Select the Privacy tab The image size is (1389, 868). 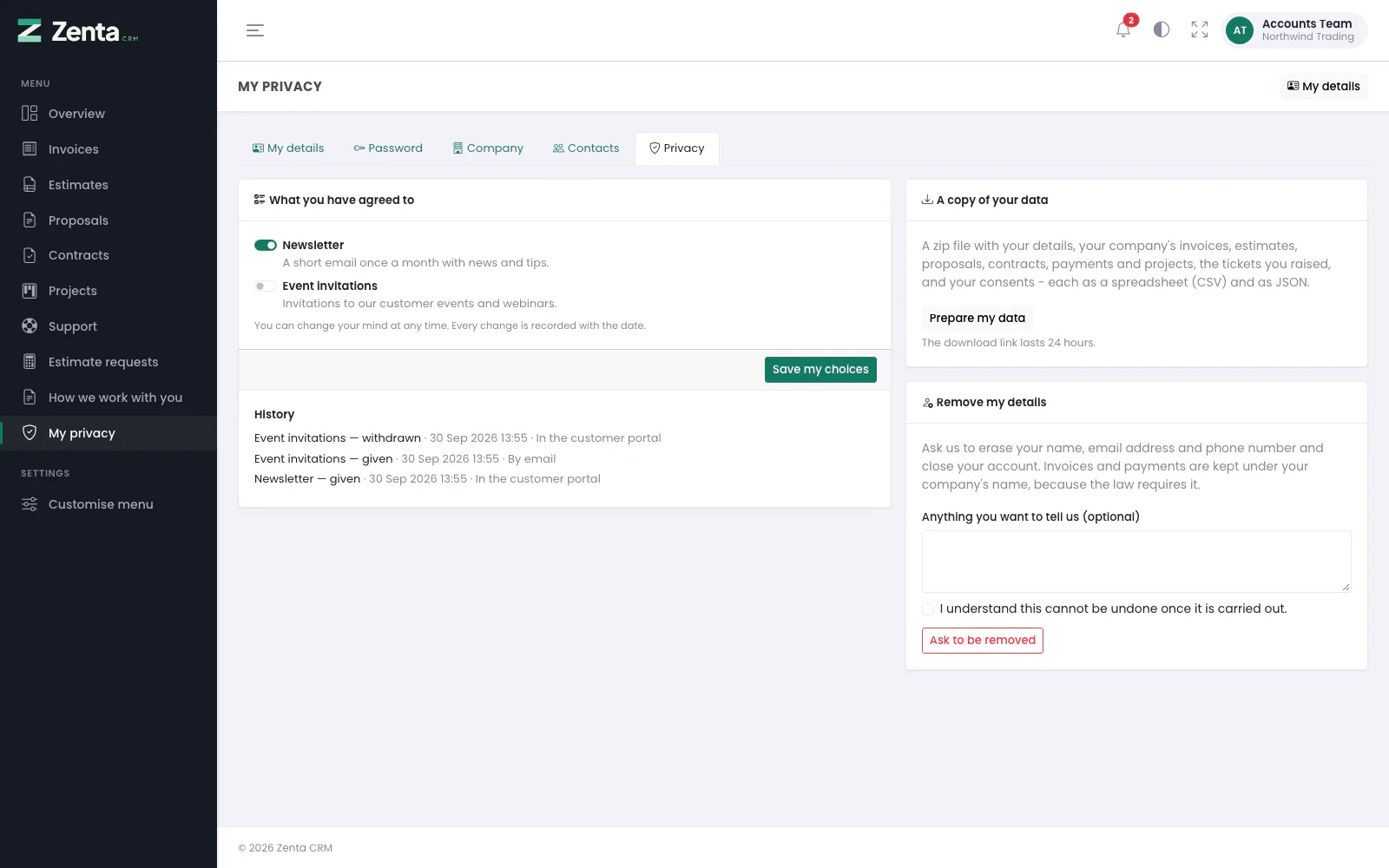[677, 148]
